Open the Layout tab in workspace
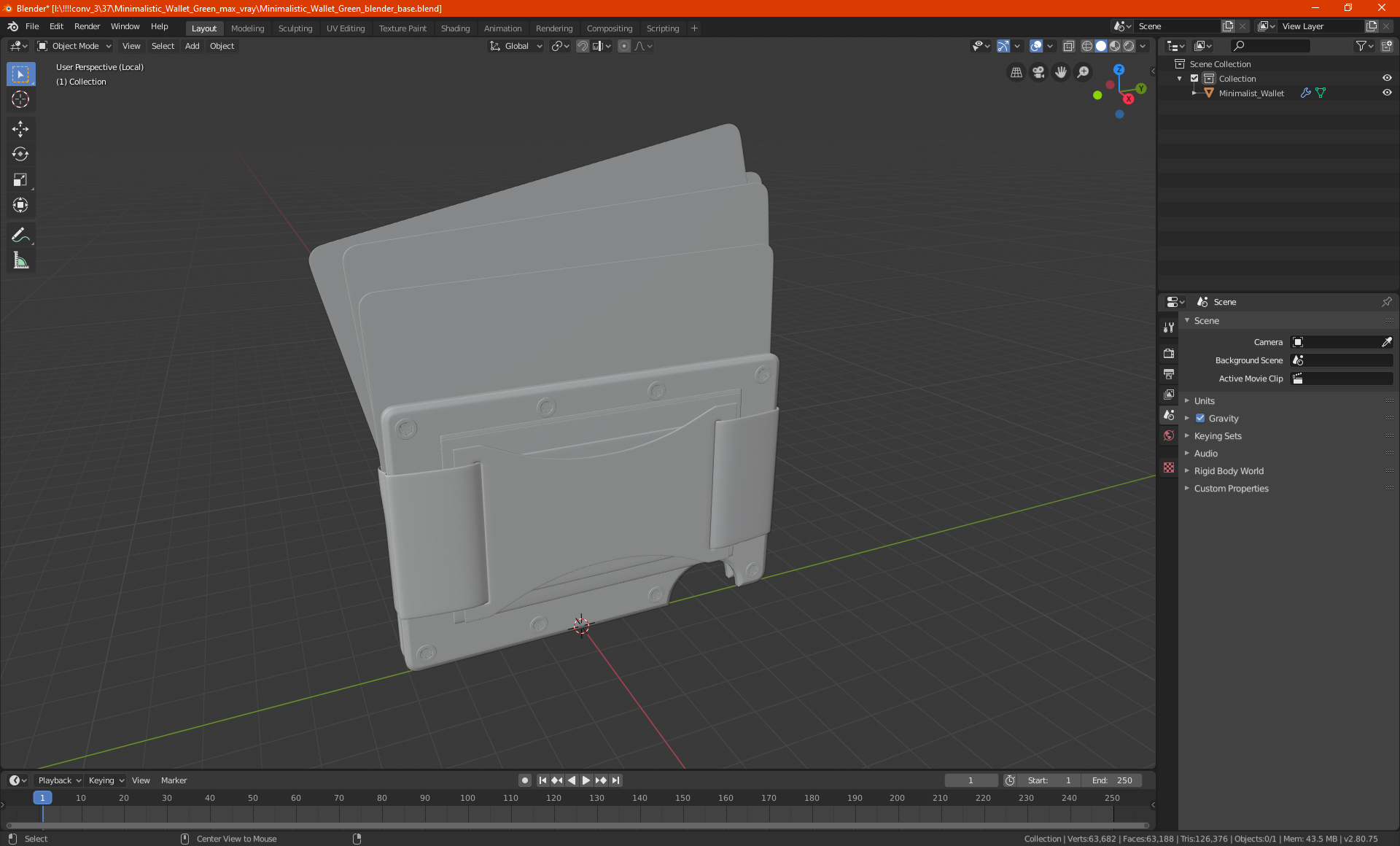 pos(204,27)
